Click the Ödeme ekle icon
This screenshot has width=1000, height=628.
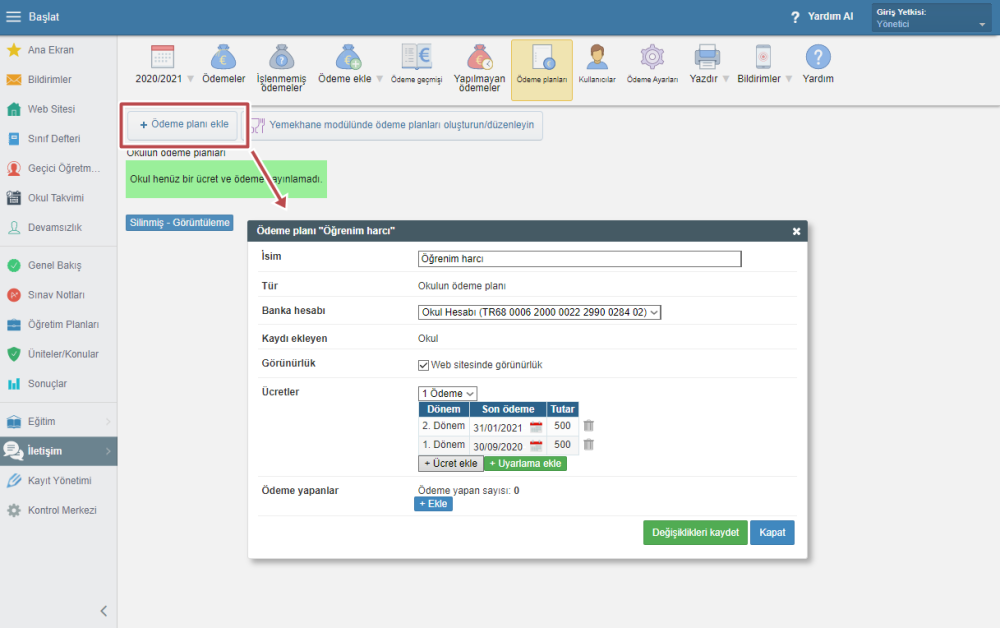[348, 57]
